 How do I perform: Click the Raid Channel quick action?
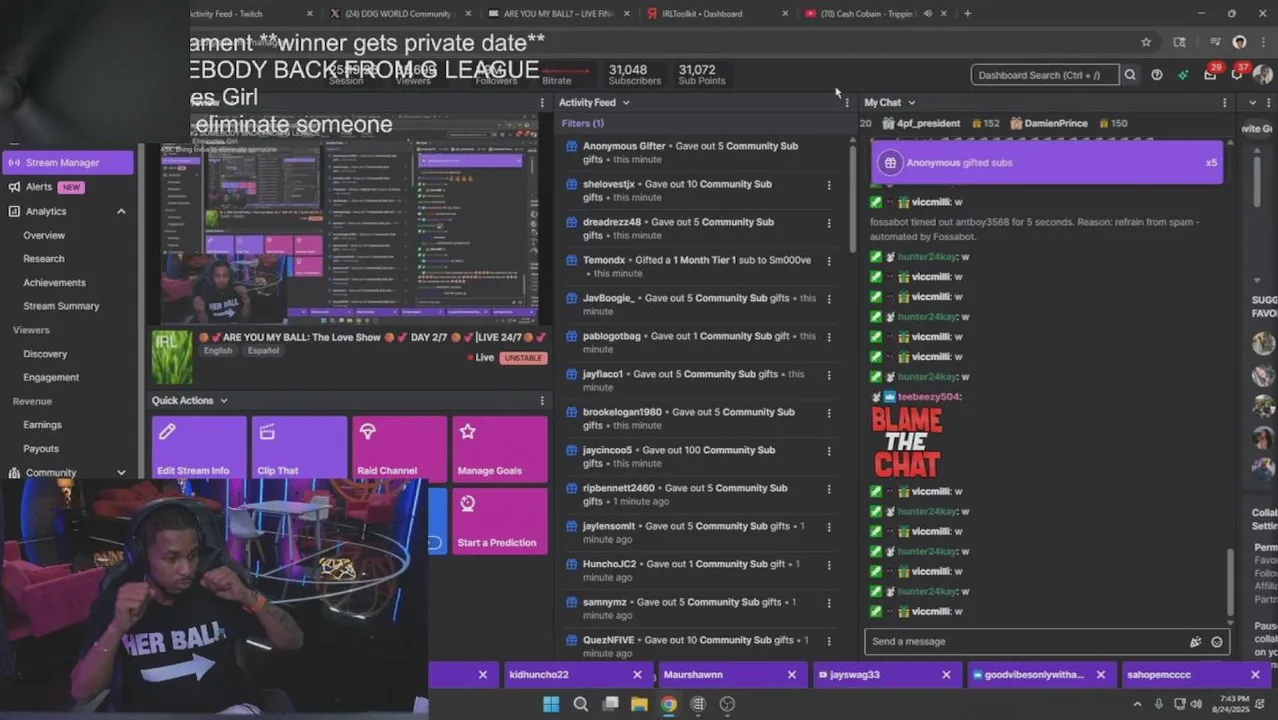[399, 448]
